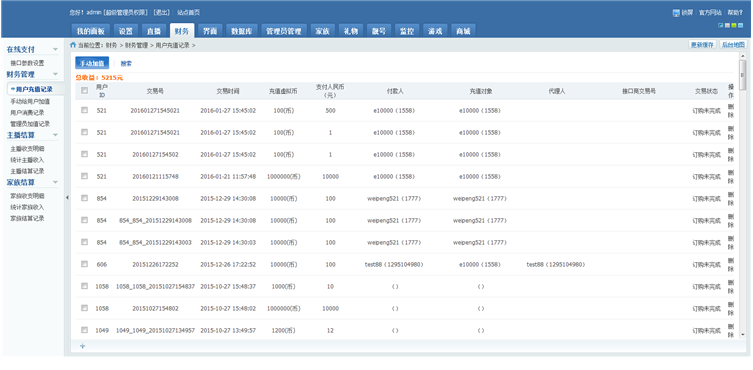Click the 后台地图 button
753x370 pixels.
(733, 45)
